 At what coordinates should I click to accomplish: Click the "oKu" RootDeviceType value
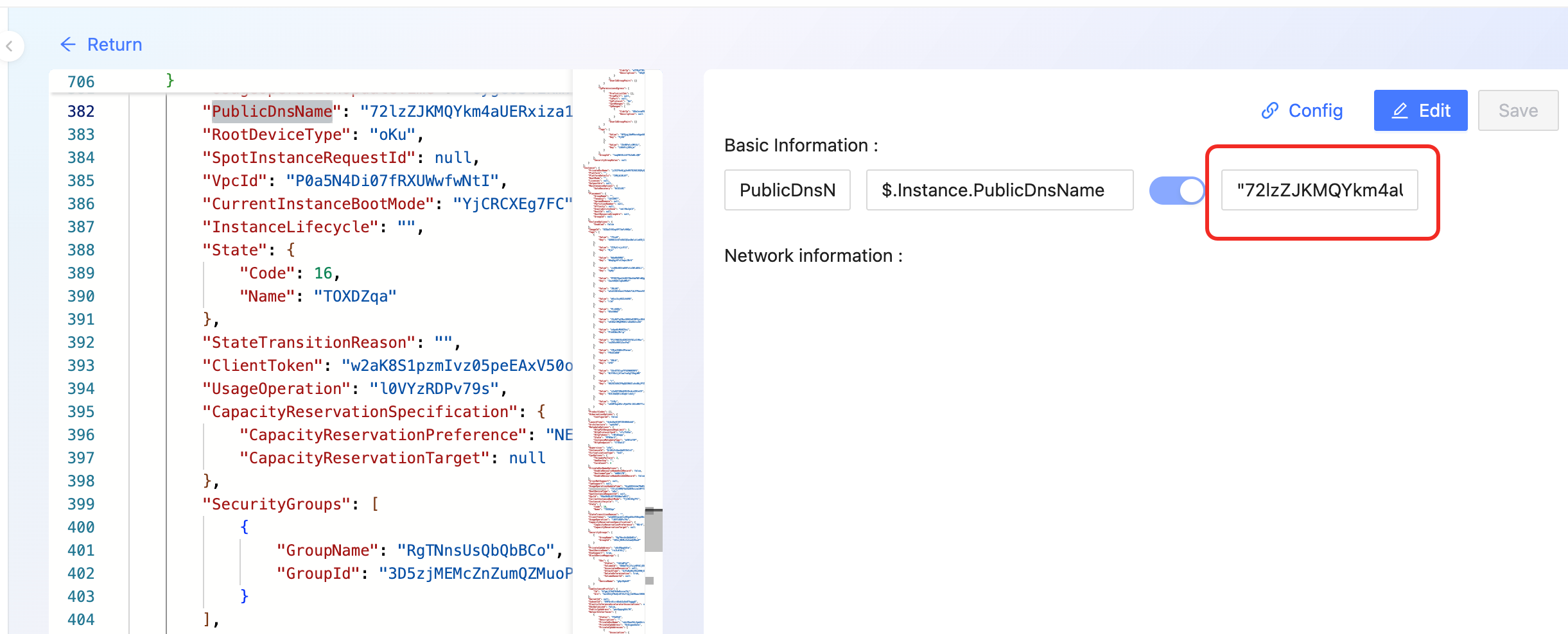392,134
